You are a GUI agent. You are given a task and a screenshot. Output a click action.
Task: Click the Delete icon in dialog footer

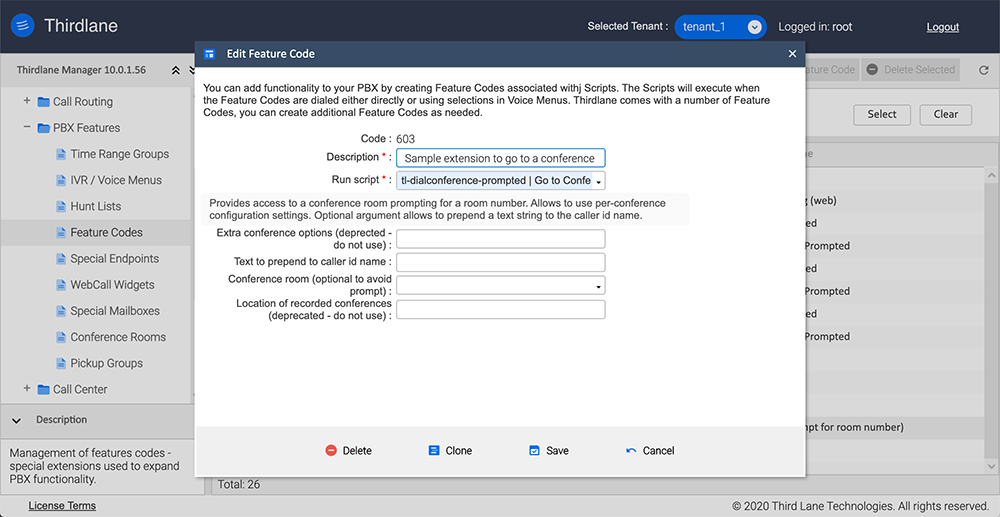tap(331, 451)
